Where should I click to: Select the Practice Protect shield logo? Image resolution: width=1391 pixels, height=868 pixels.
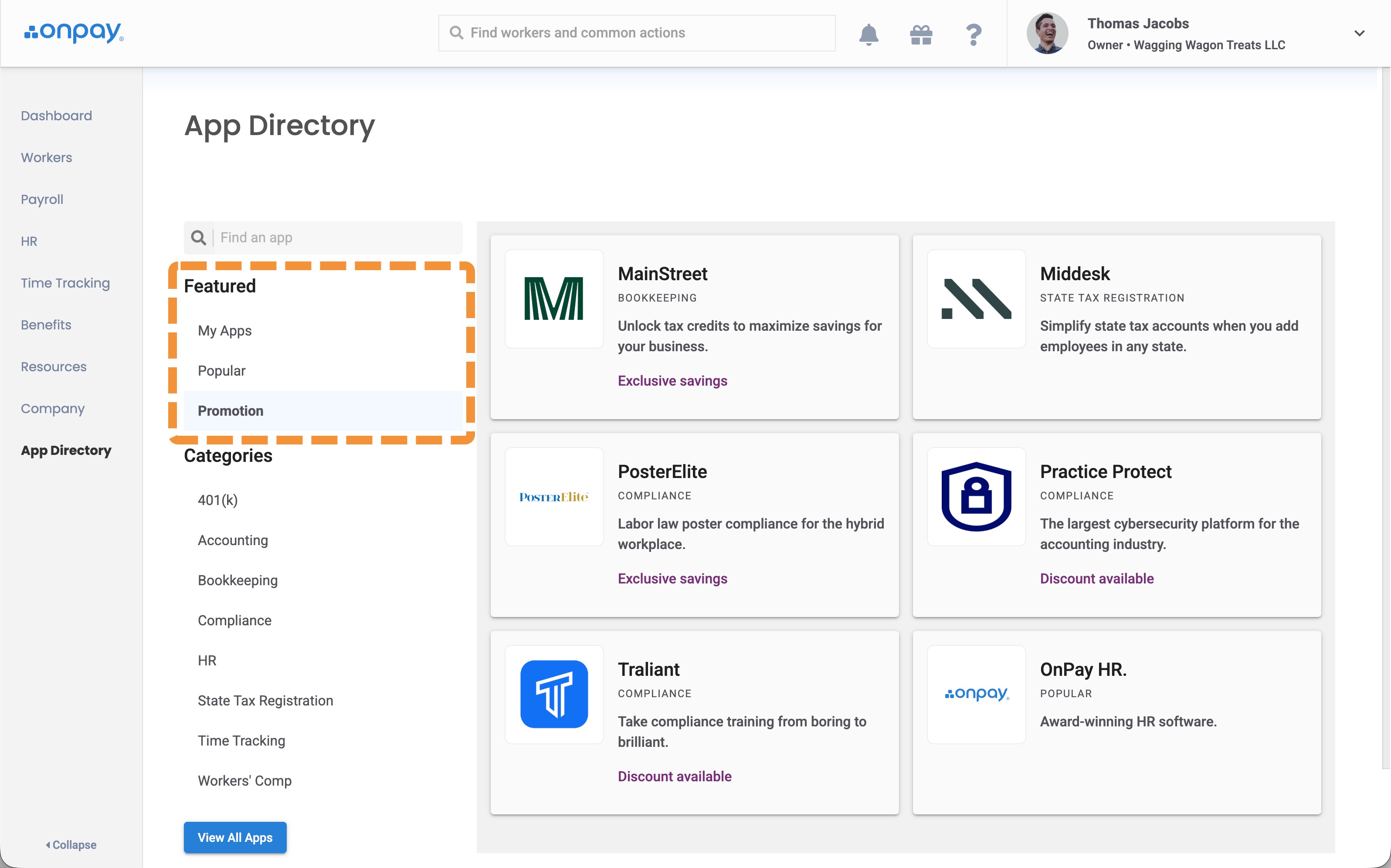tap(976, 497)
